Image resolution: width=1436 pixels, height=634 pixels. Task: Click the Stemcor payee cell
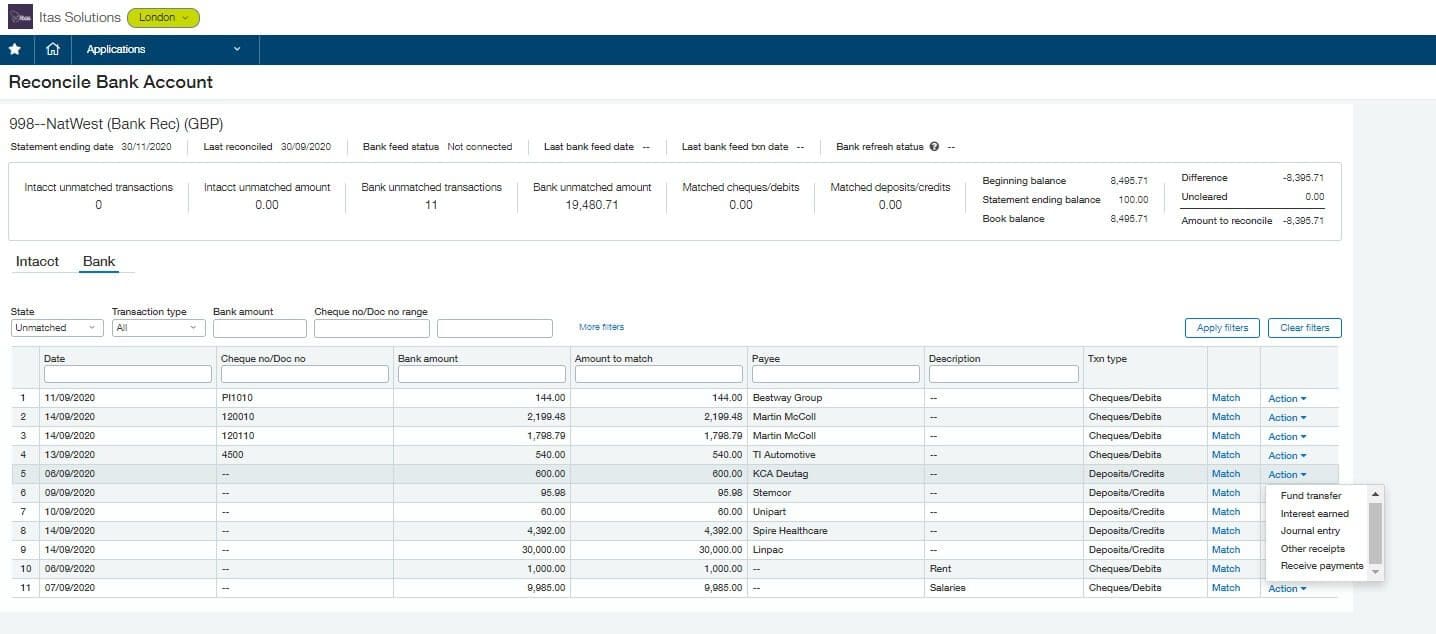(x=771, y=493)
